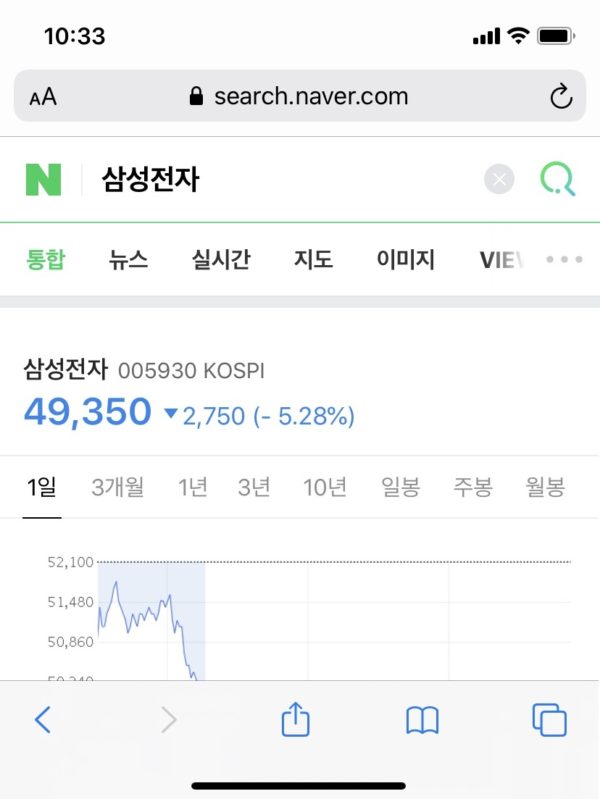Tap the Naver N logo
Screen dimensions: 600x799
tap(43, 180)
